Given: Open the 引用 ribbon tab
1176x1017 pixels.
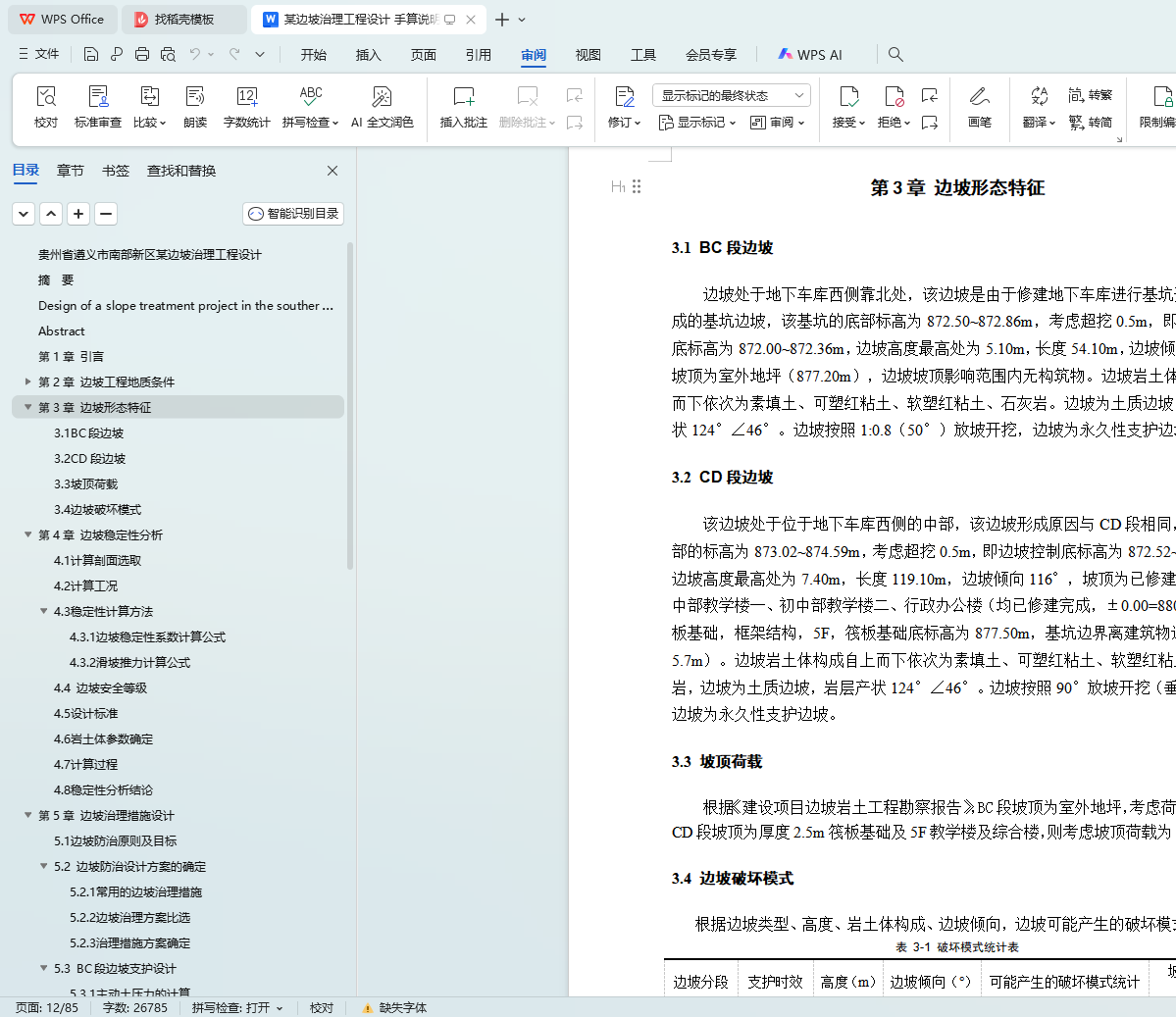Looking at the screenshot, I should [478, 55].
